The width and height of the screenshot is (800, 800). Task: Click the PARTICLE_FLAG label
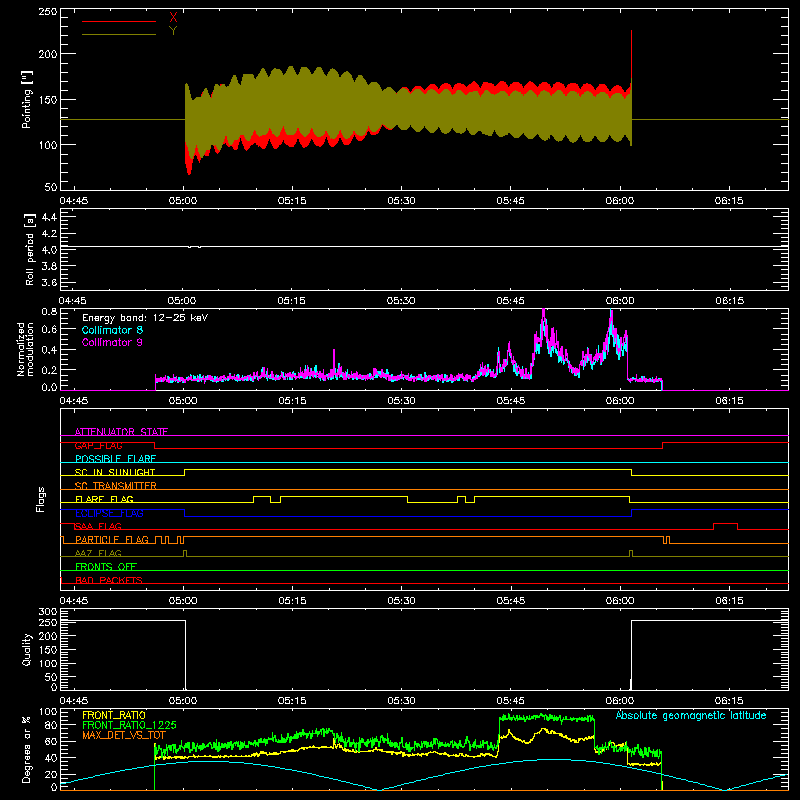tap(112, 539)
